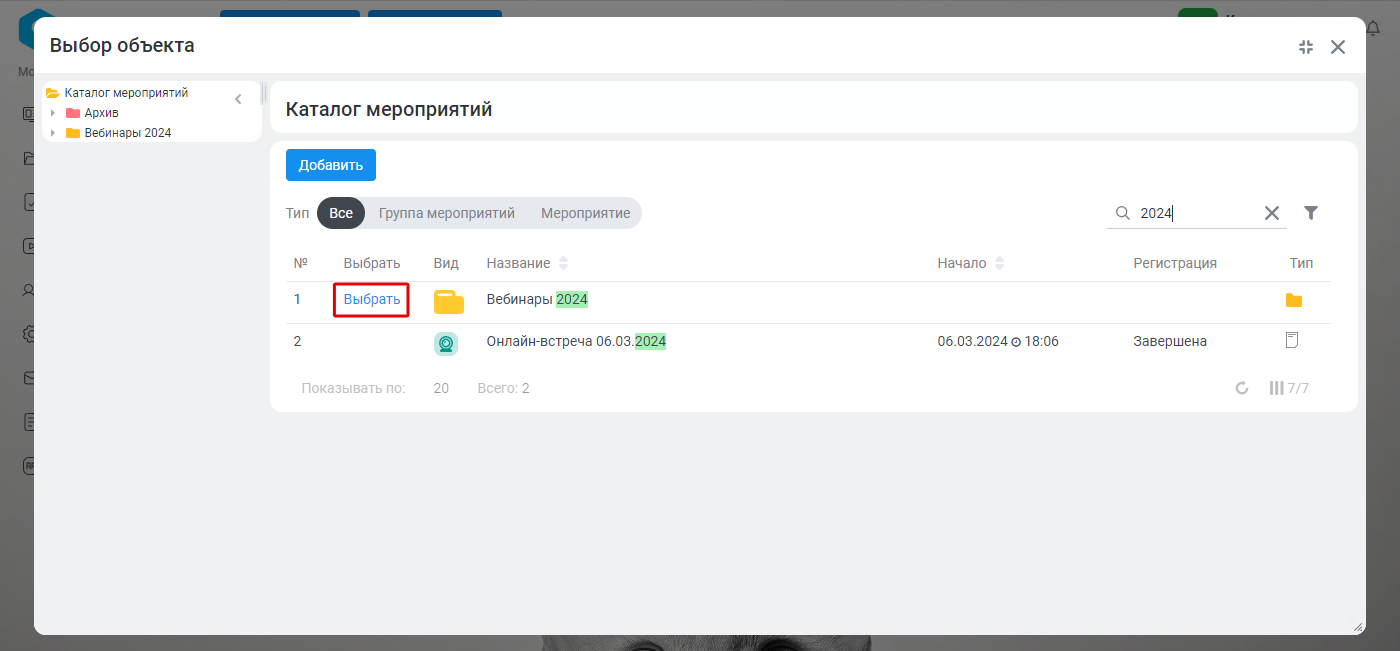Click the "Регистрация" column header
This screenshot has width=1400, height=651.
click(1175, 263)
